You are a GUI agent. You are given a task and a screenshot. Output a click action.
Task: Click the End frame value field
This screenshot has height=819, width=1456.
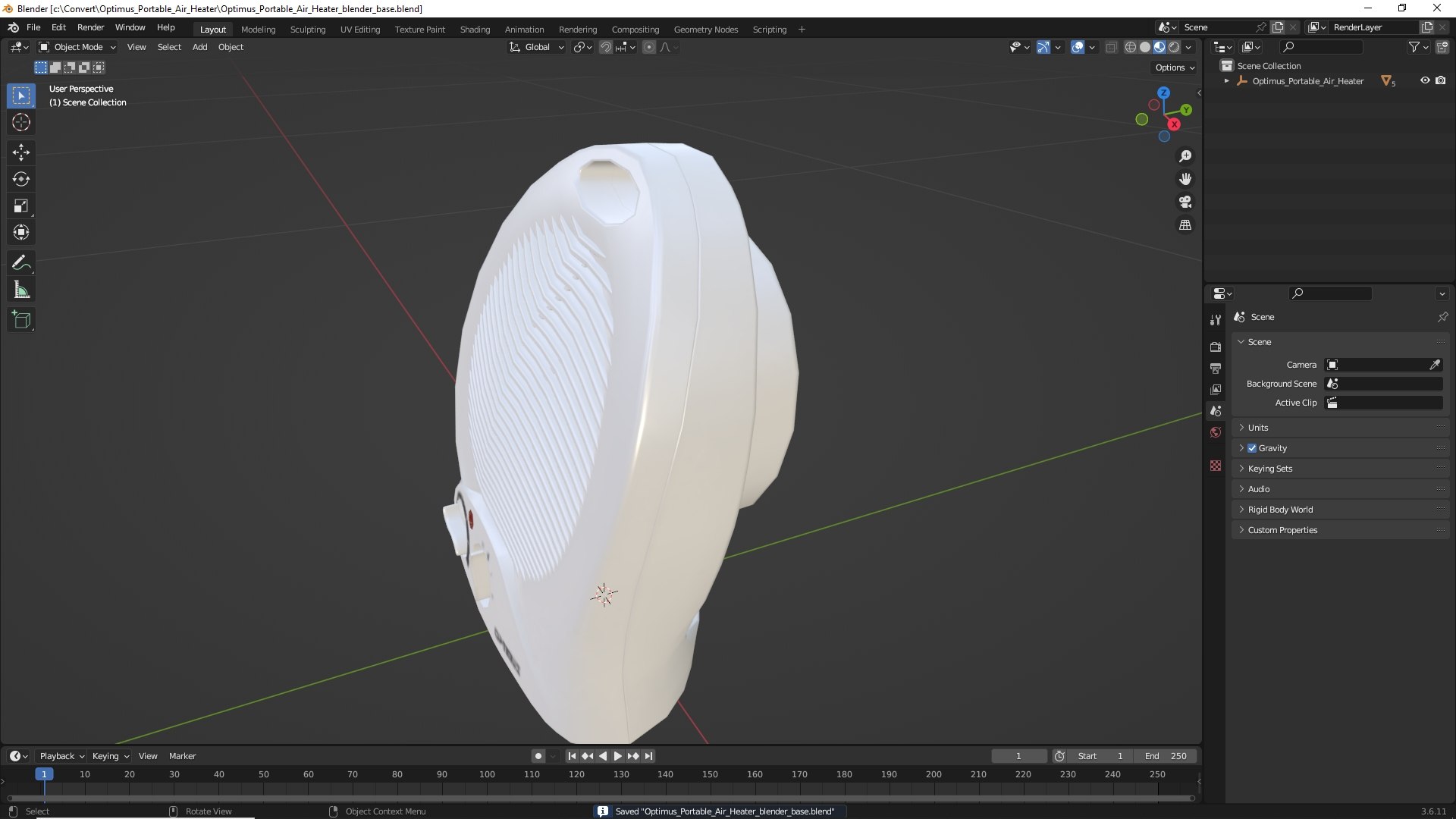click(x=1166, y=756)
